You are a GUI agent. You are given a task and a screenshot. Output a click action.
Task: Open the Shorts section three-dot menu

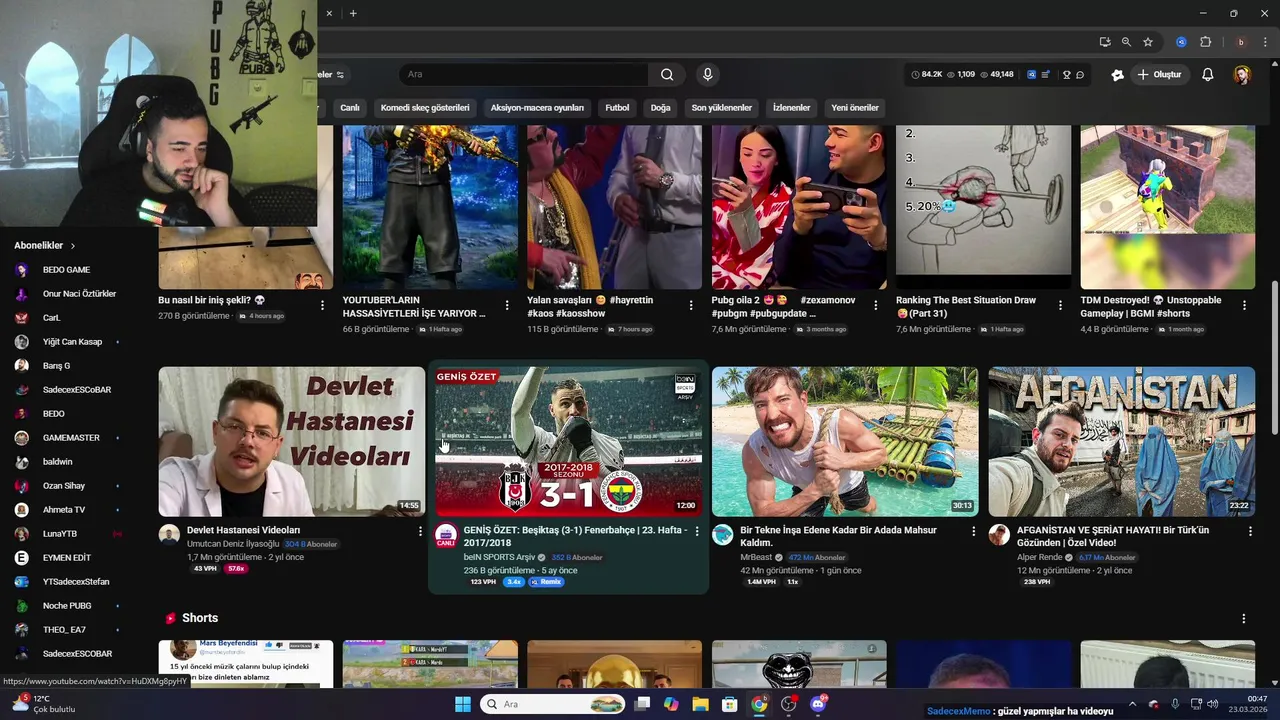[1244, 618]
